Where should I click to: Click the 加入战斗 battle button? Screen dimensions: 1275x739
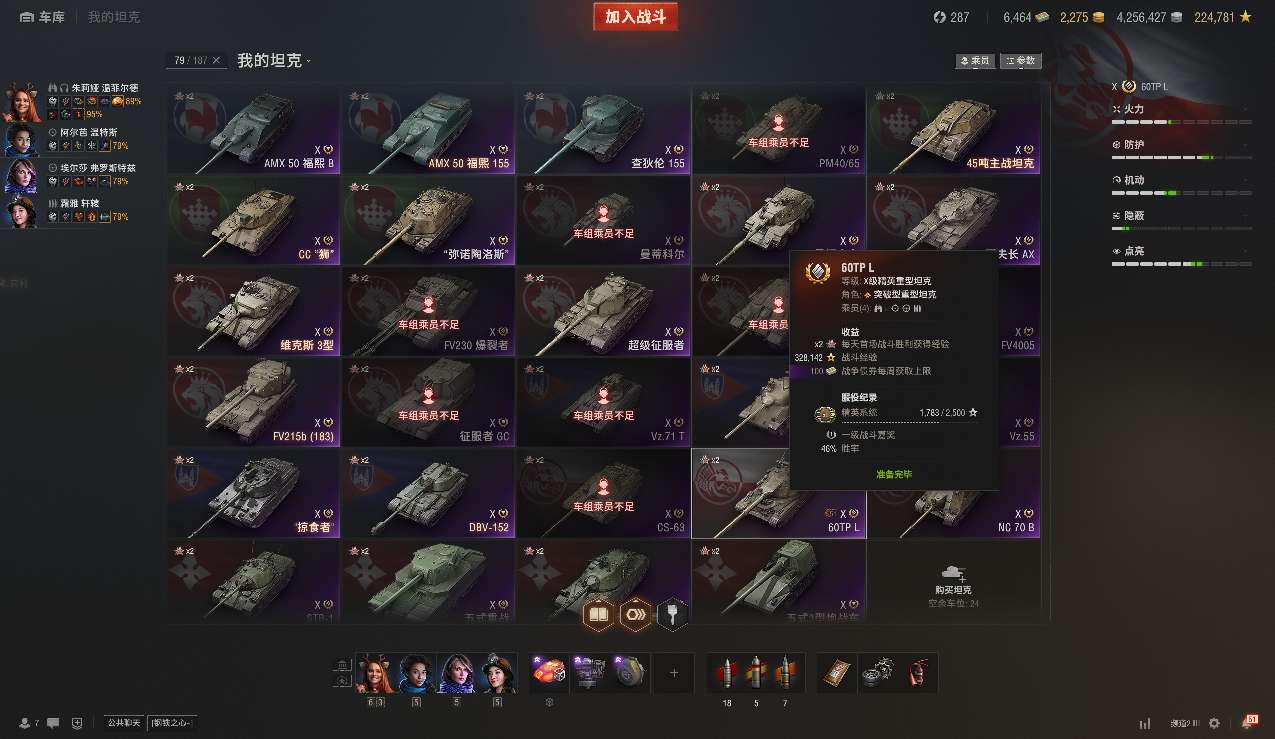[x=635, y=17]
